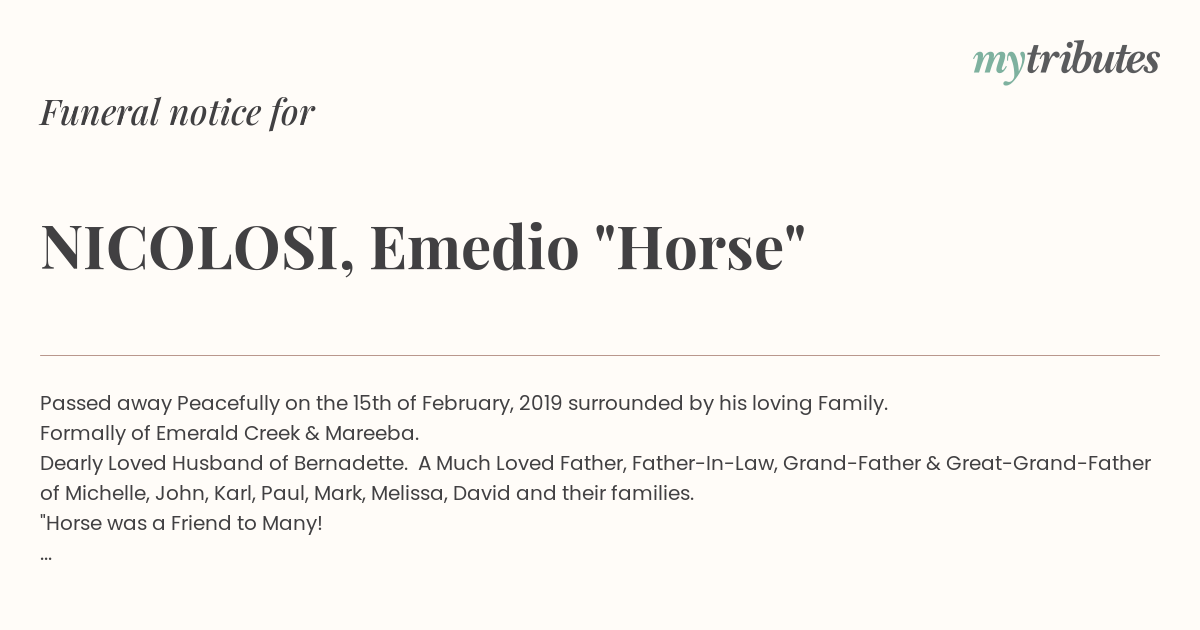Click the word 'tributes' in the logo

tap(1093, 60)
